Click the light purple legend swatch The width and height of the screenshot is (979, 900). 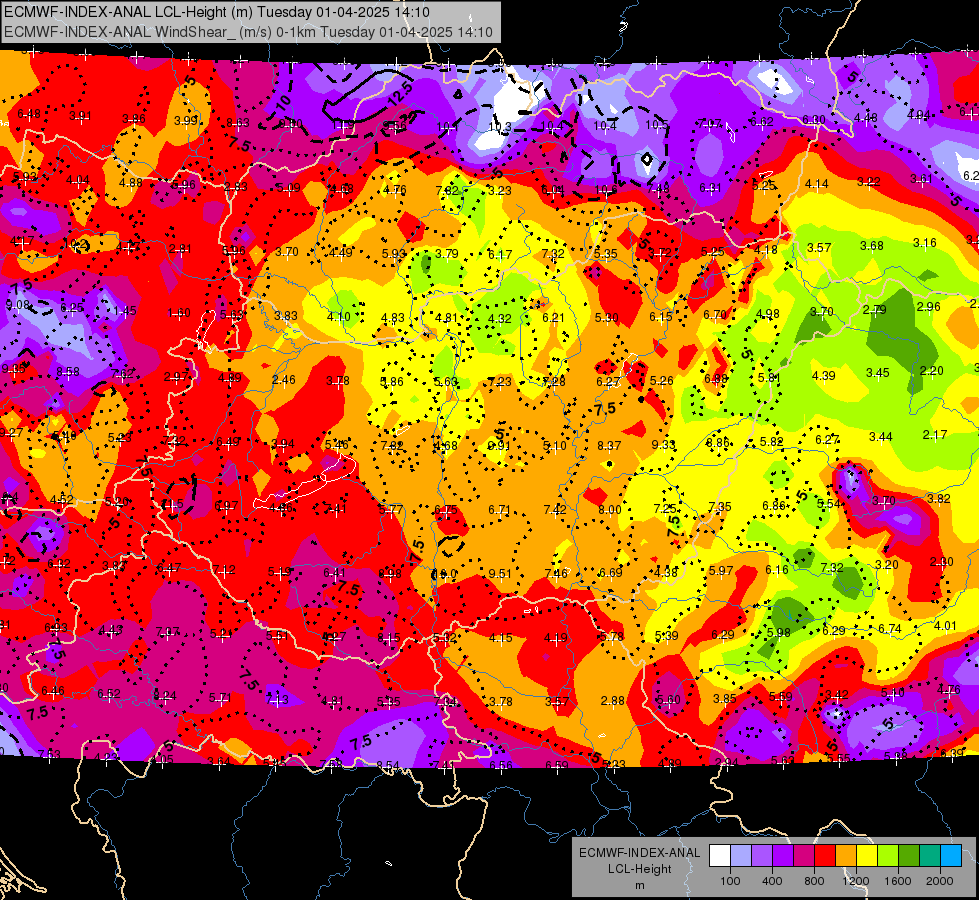pos(762,856)
